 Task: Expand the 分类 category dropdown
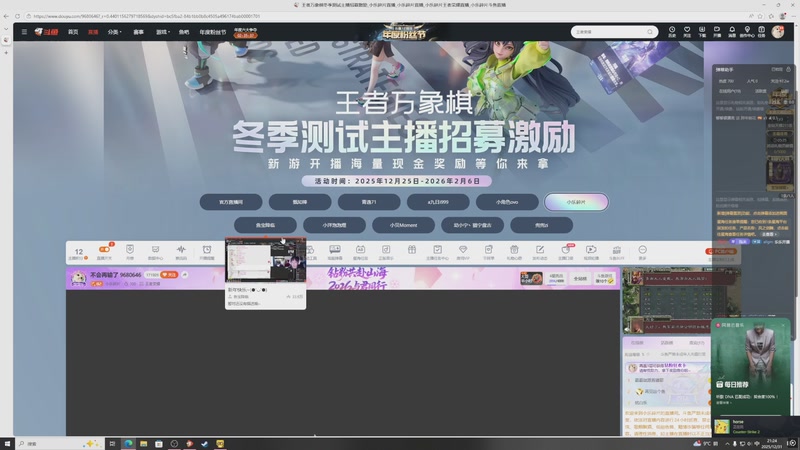pyautogui.click(x=114, y=32)
